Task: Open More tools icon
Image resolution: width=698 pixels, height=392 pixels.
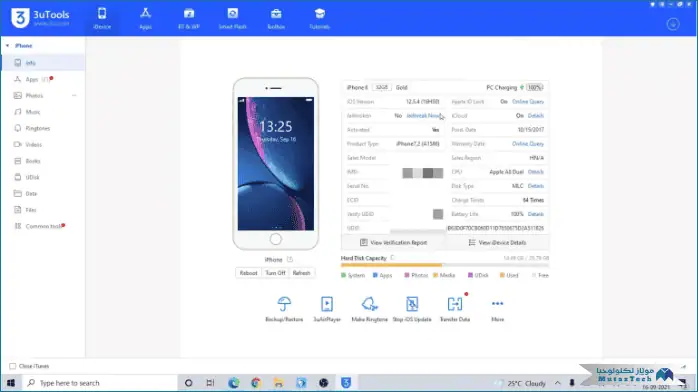Action: [x=497, y=304]
